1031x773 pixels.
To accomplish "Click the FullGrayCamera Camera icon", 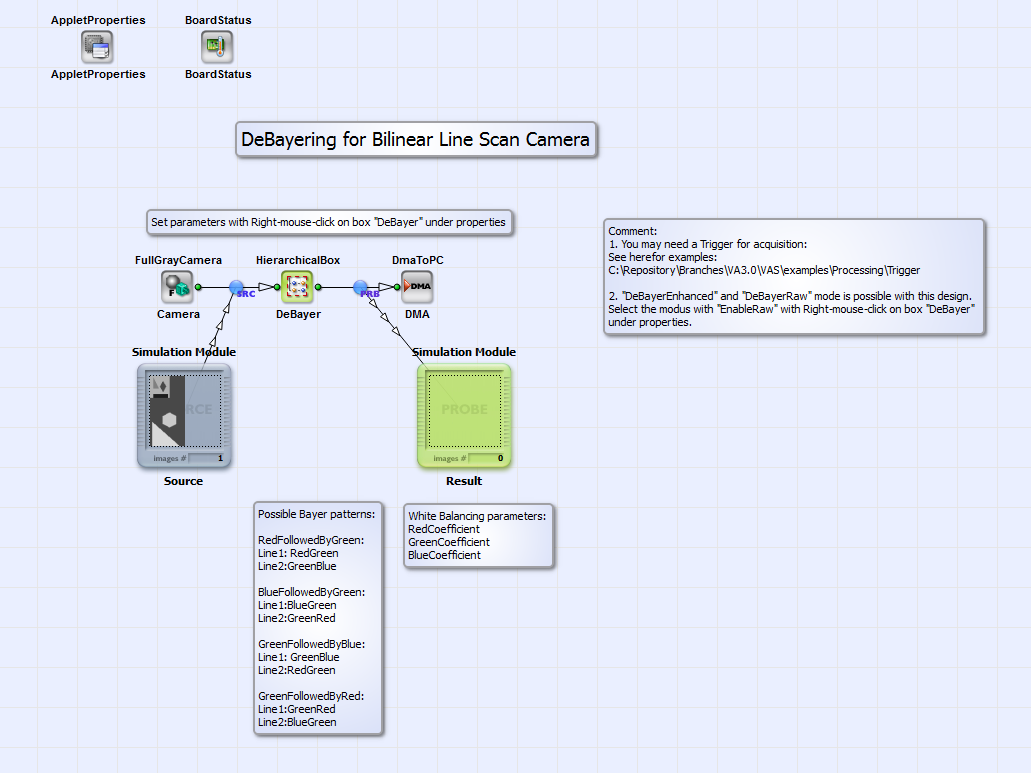I will click(x=177, y=287).
